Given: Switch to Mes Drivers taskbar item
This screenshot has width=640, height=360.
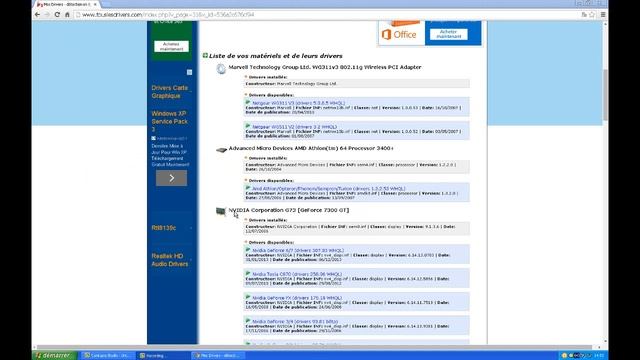Looking at the screenshot, I should point(218,356).
